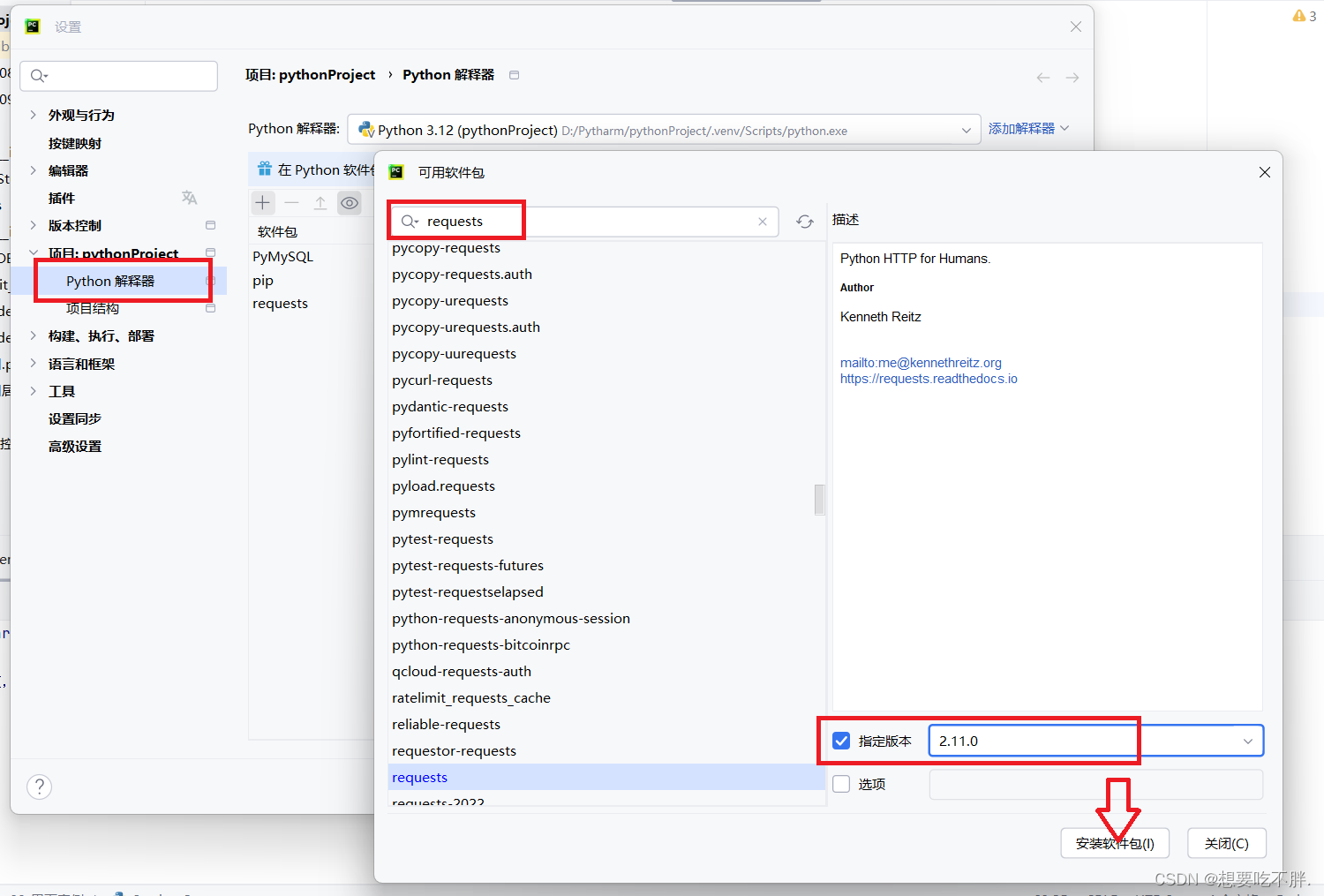1324x896 pixels.
Task: Select pydantic-requests in the list
Action: tap(607, 406)
